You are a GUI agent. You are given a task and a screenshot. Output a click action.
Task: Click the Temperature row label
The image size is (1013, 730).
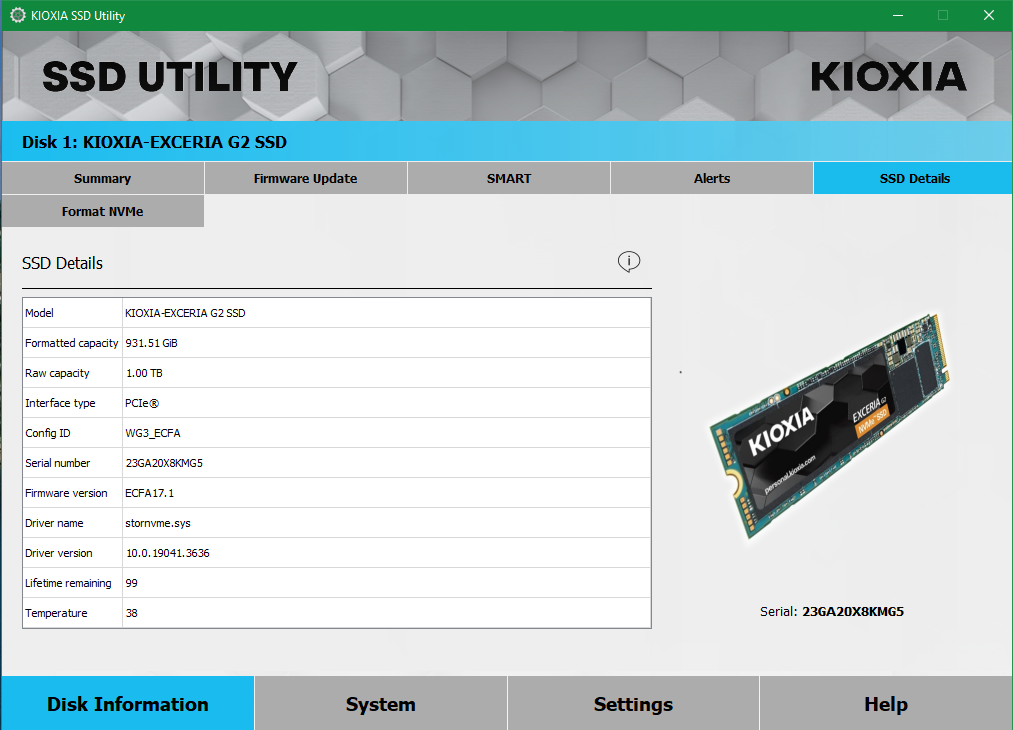[56, 613]
